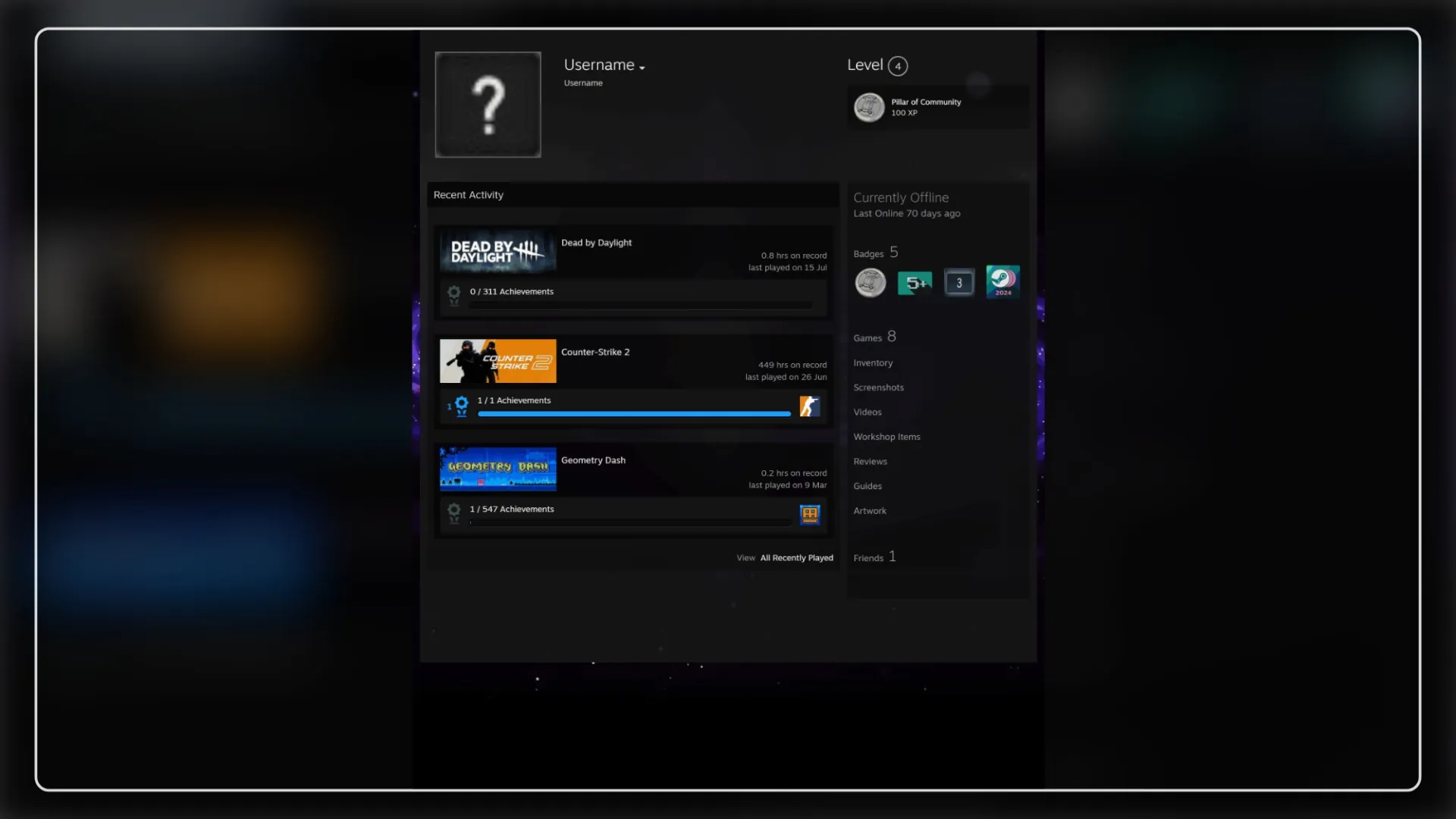Open the Badges 5 heading
The height and width of the screenshot is (819, 1456).
tap(876, 253)
